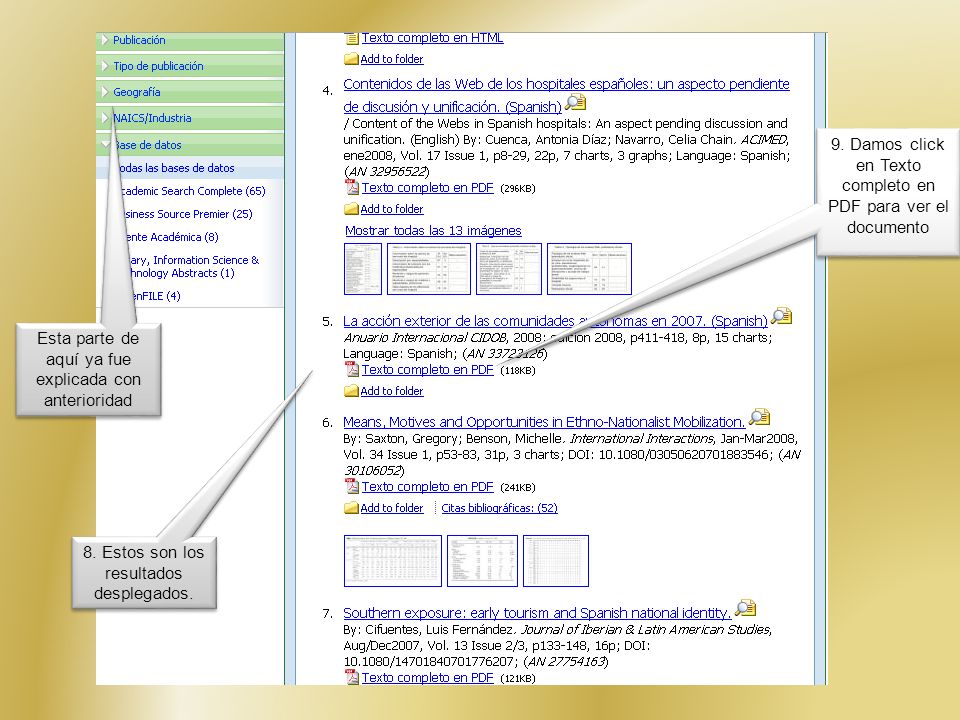Open Texto completo en PDF (121KB)
The width and height of the screenshot is (960, 720).
click(x=427, y=678)
